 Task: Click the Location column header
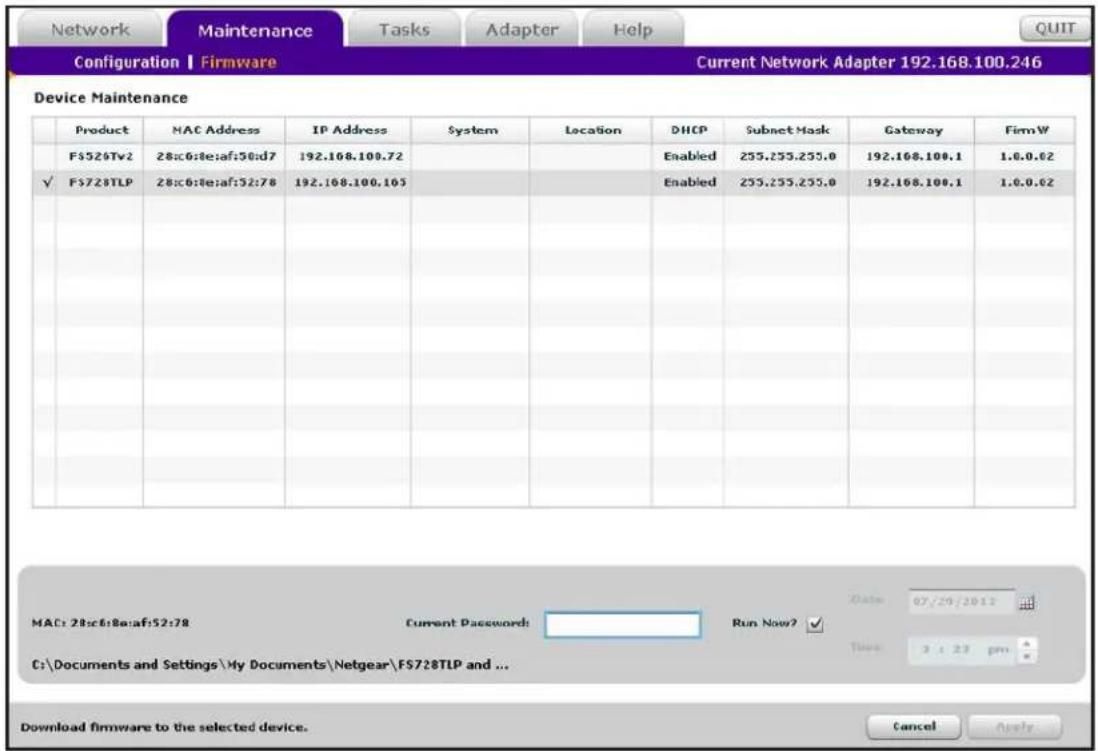click(591, 130)
